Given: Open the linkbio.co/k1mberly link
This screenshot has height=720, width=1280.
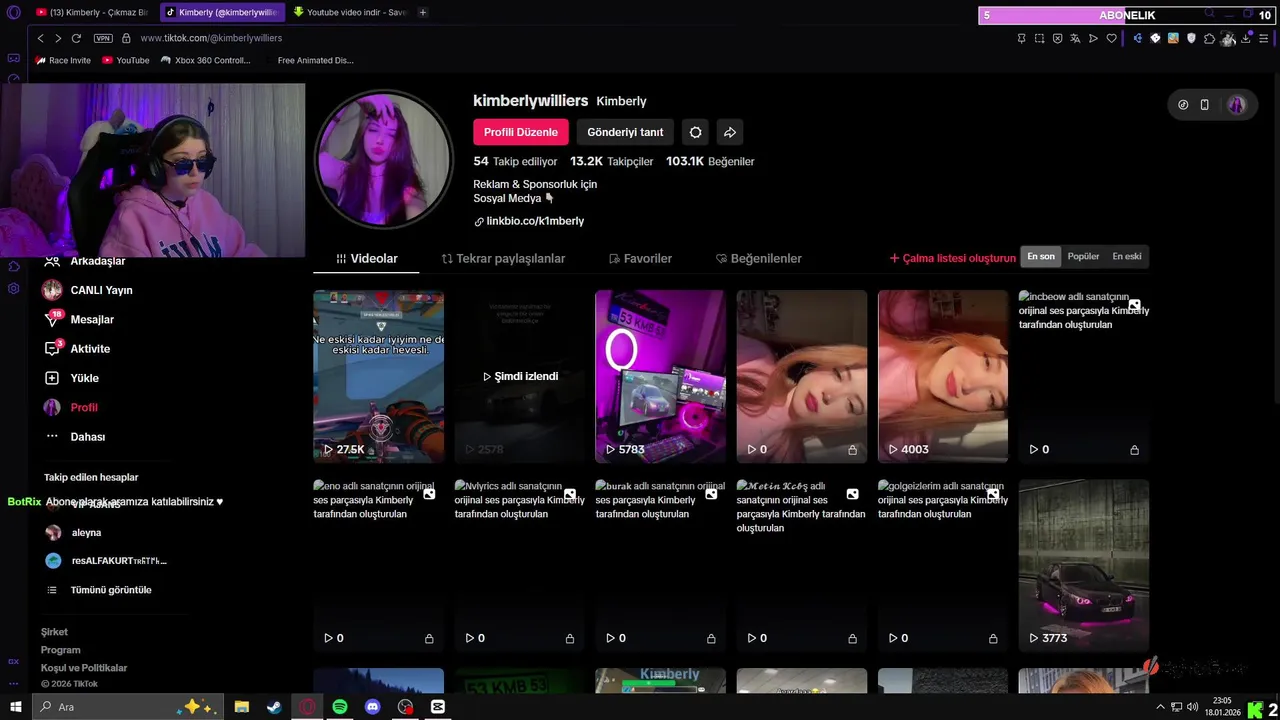Looking at the screenshot, I should point(535,221).
